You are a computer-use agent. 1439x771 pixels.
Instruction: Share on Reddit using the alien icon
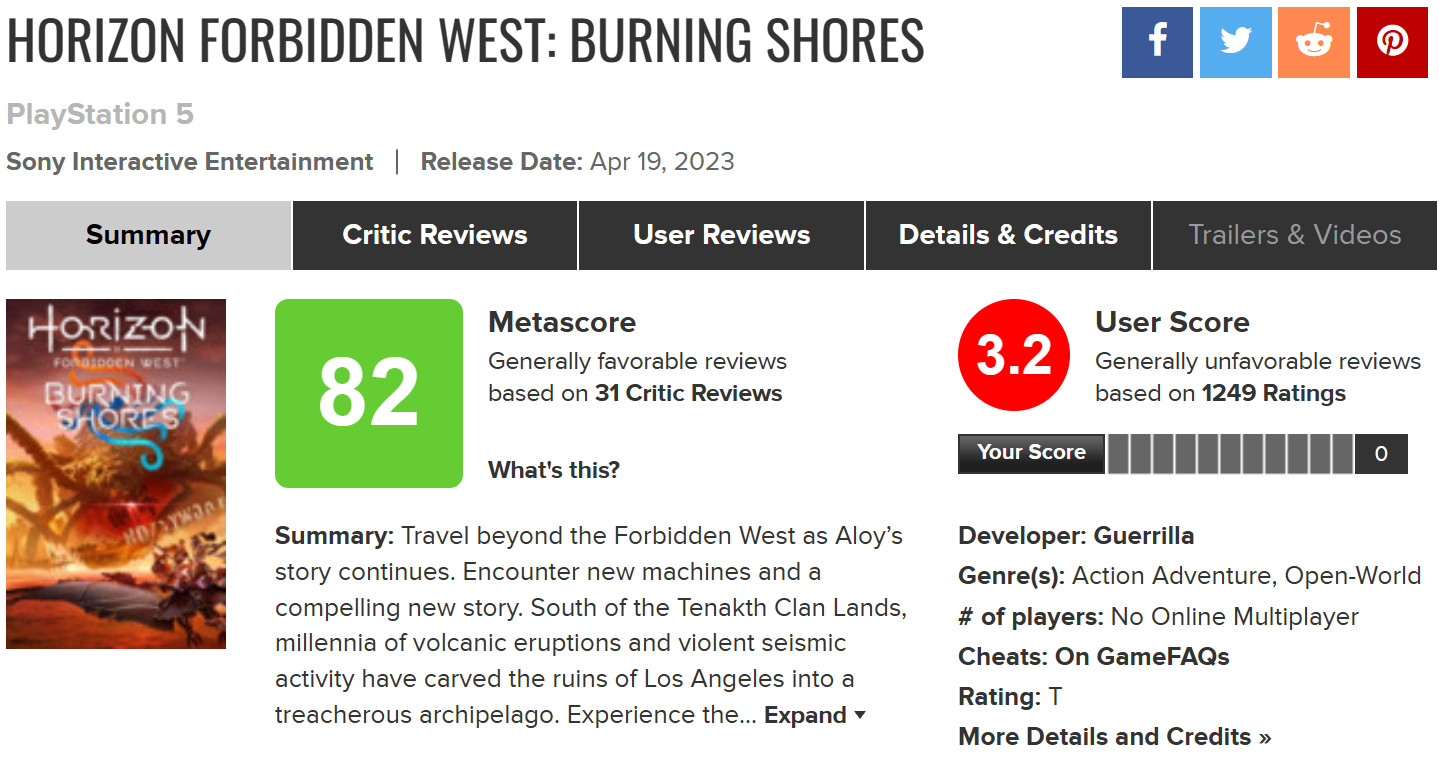pos(1314,41)
